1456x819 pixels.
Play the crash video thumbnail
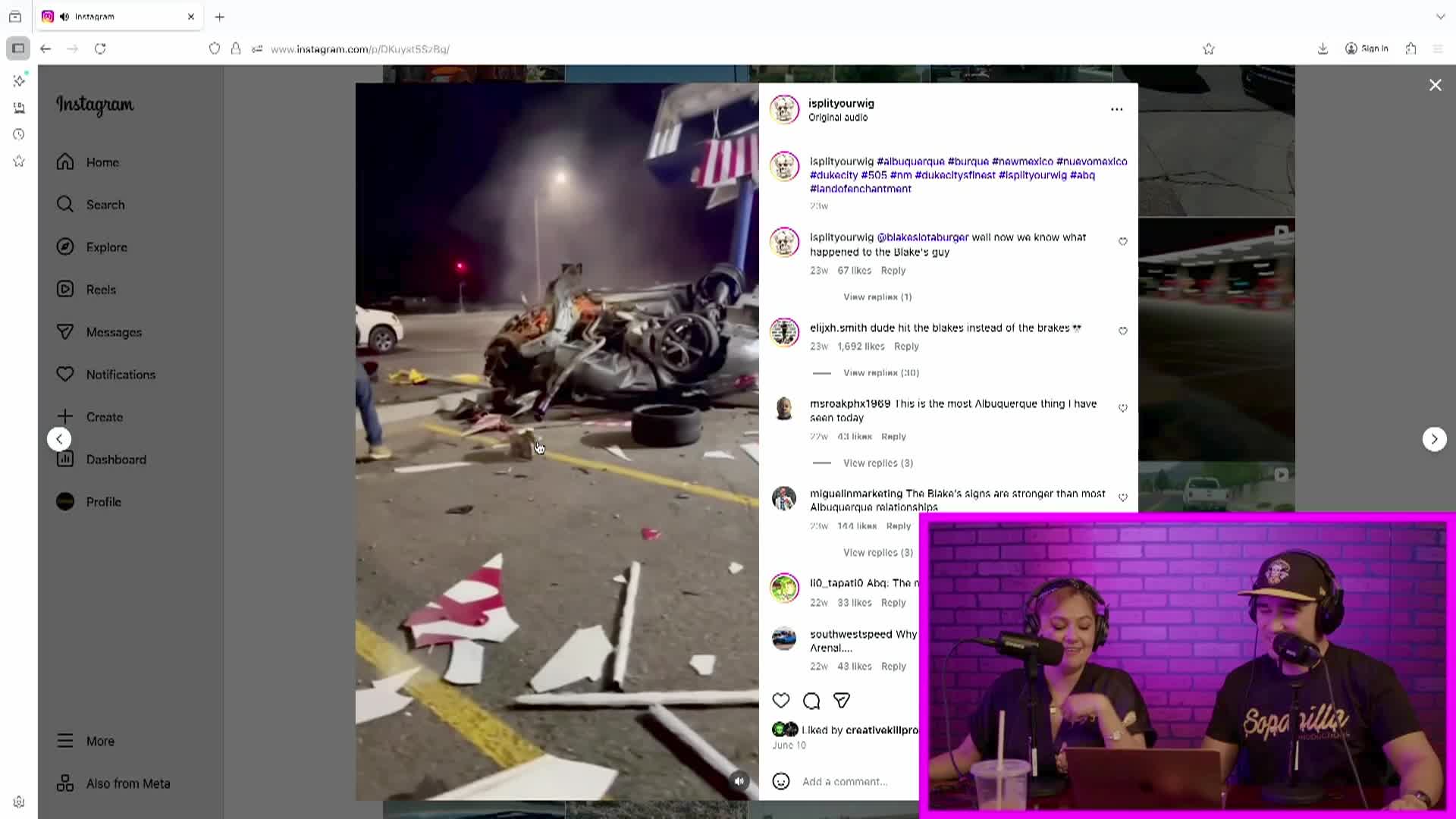[x=557, y=441]
